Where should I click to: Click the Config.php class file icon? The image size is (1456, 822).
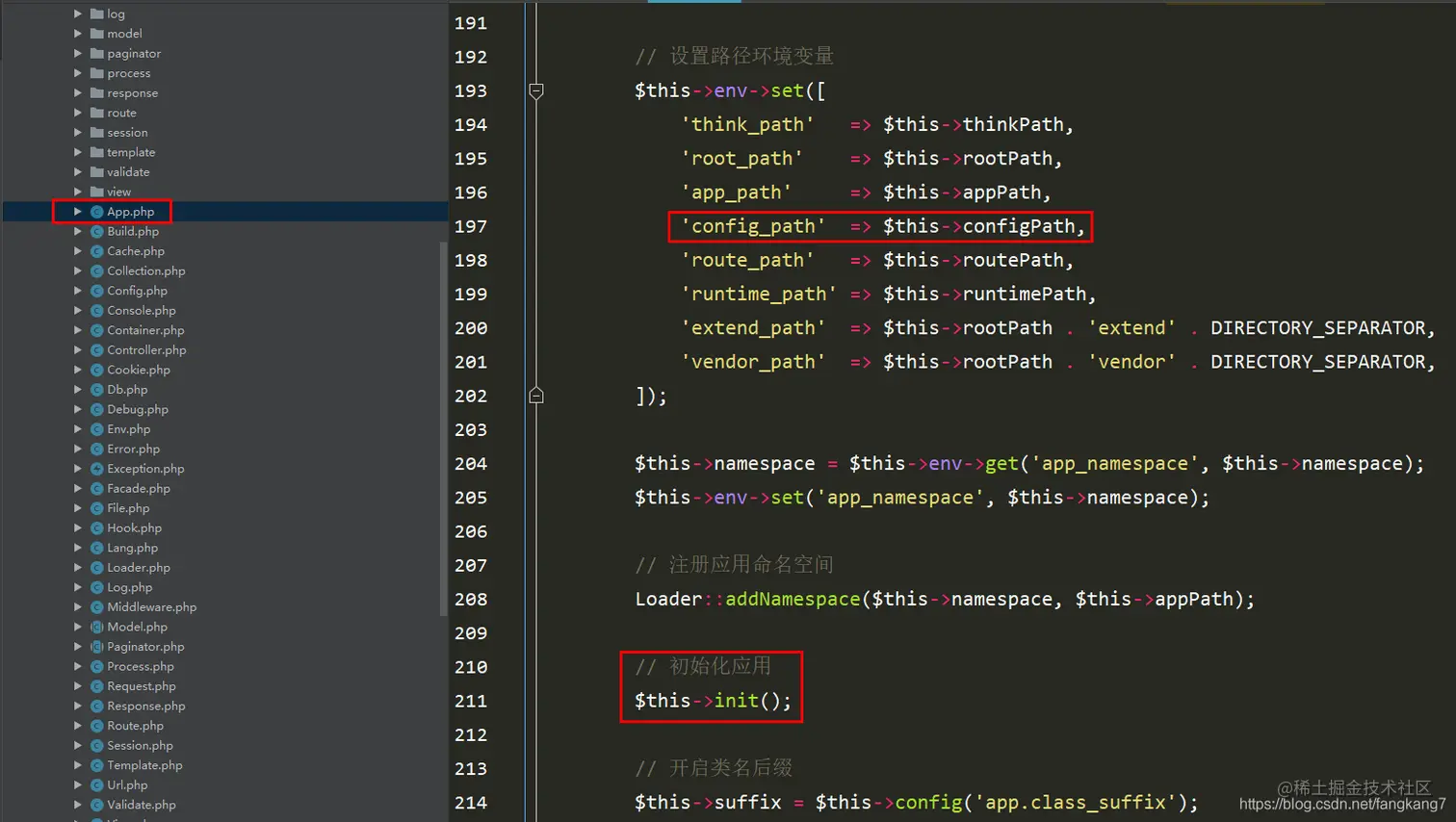[x=96, y=291]
